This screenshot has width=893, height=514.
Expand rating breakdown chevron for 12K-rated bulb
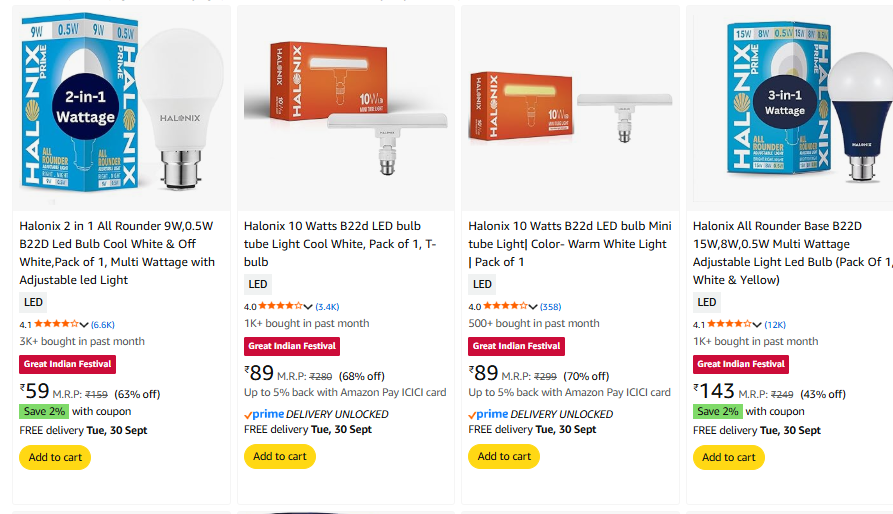tap(758, 325)
